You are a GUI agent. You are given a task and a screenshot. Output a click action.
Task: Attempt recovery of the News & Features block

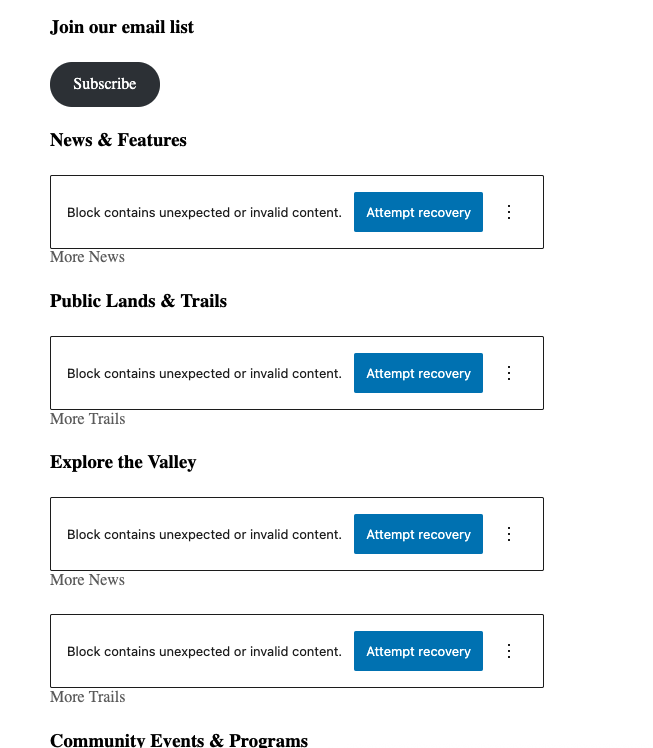click(x=418, y=212)
